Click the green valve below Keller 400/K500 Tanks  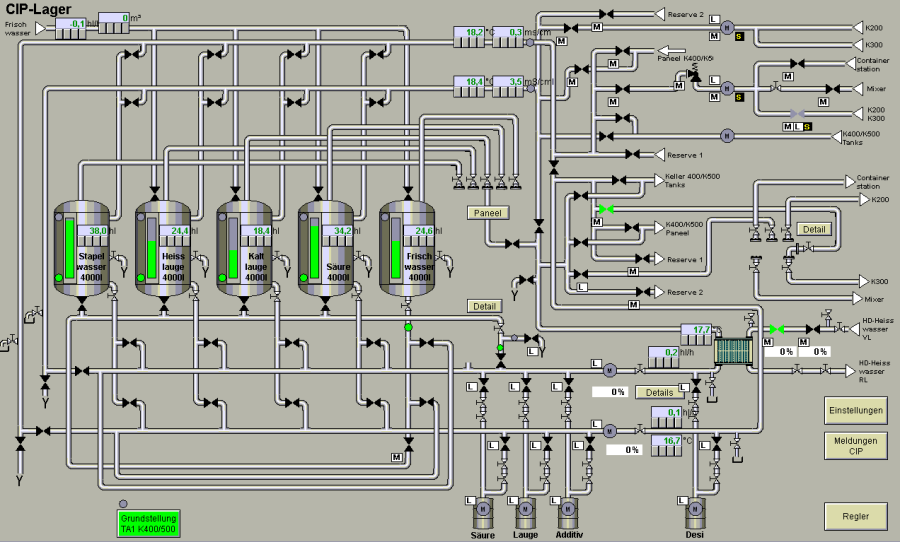tap(604, 209)
